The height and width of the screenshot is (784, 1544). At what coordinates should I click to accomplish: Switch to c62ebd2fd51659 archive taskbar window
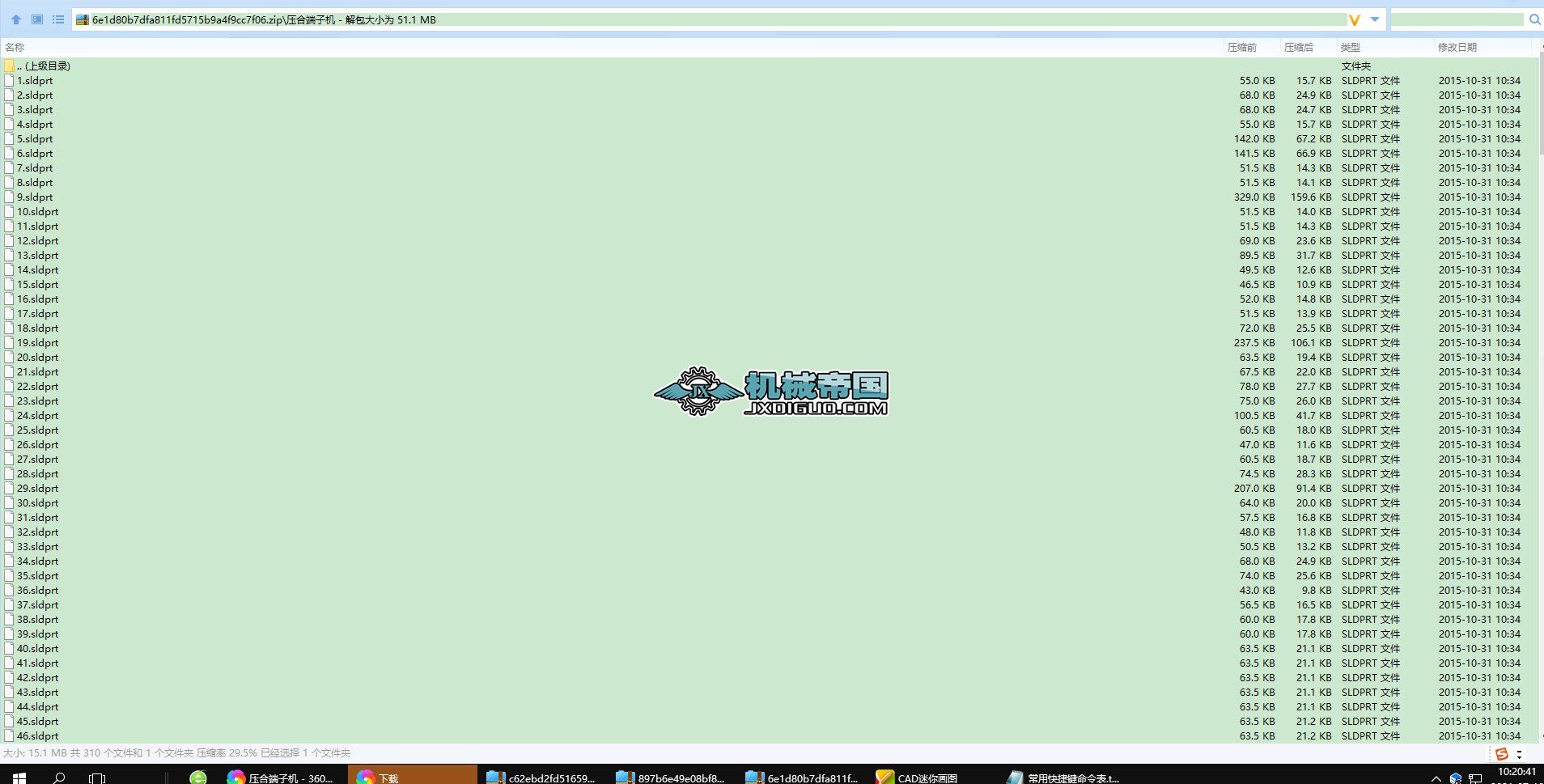pos(542,777)
